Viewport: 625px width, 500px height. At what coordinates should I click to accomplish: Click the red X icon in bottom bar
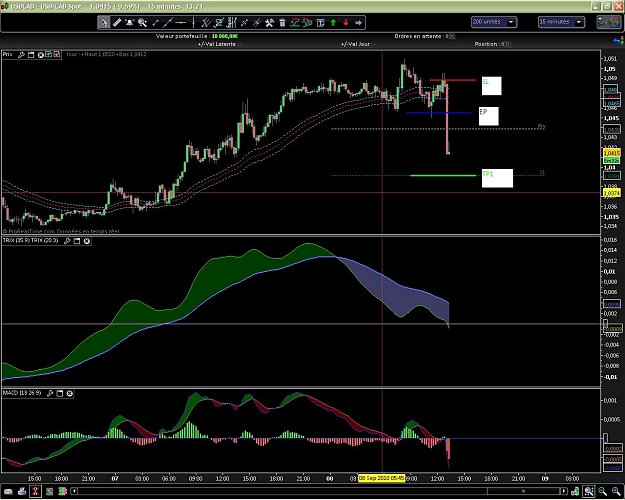click(35, 491)
